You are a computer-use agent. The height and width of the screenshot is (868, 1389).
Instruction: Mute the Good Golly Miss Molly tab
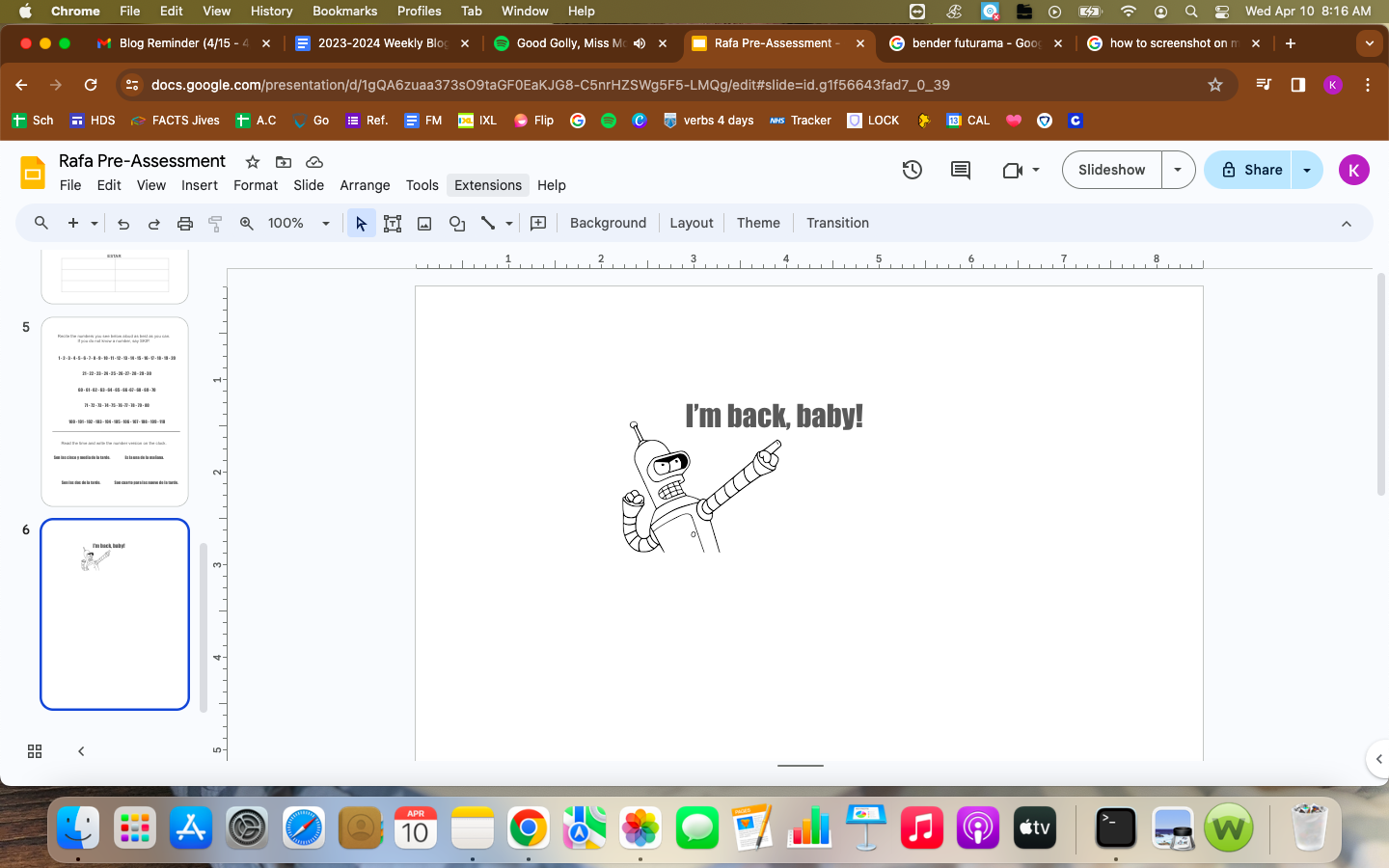(x=640, y=43)
